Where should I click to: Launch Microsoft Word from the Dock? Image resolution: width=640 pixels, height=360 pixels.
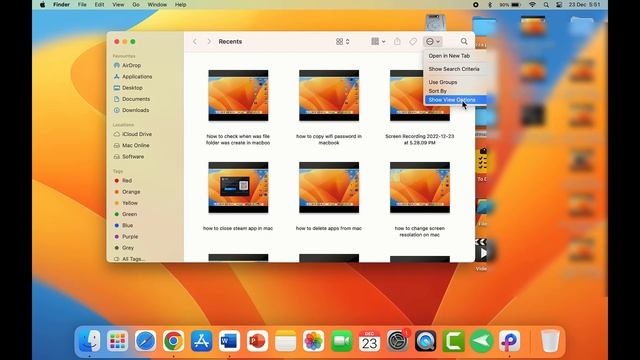[x=229, y=341]
